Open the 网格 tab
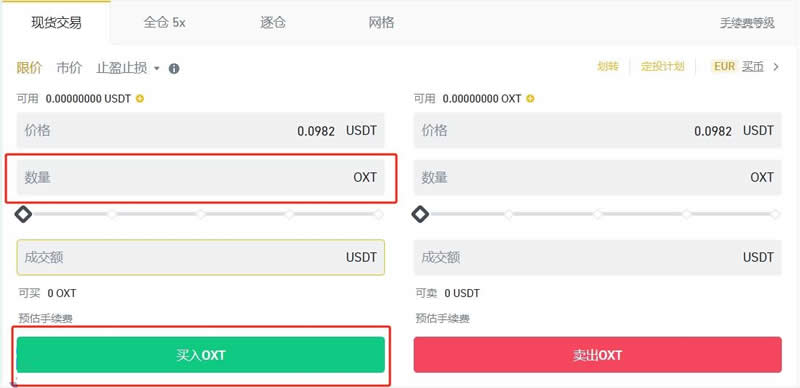The image size is (800, 388). [x=381, y=23]
